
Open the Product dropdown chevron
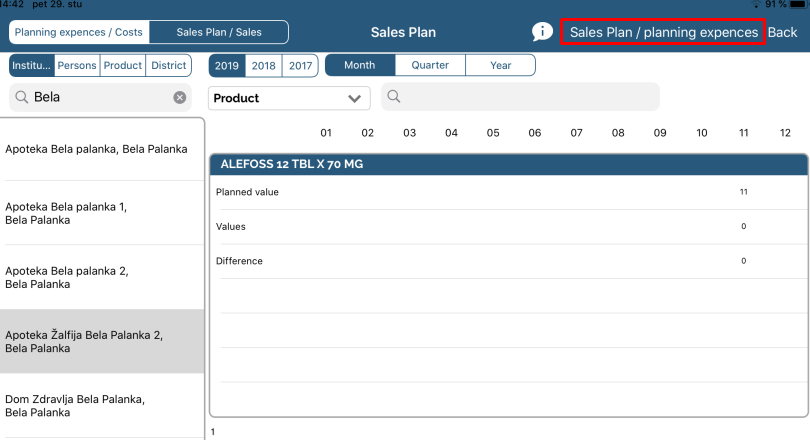[354, 98]
